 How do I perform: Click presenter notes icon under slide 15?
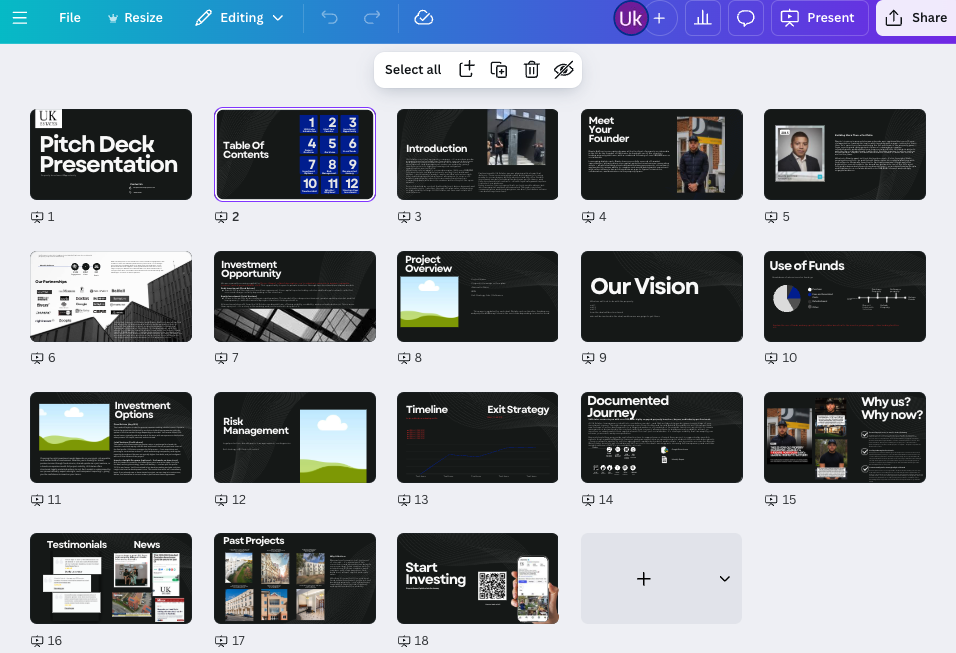tap(771, 500)
